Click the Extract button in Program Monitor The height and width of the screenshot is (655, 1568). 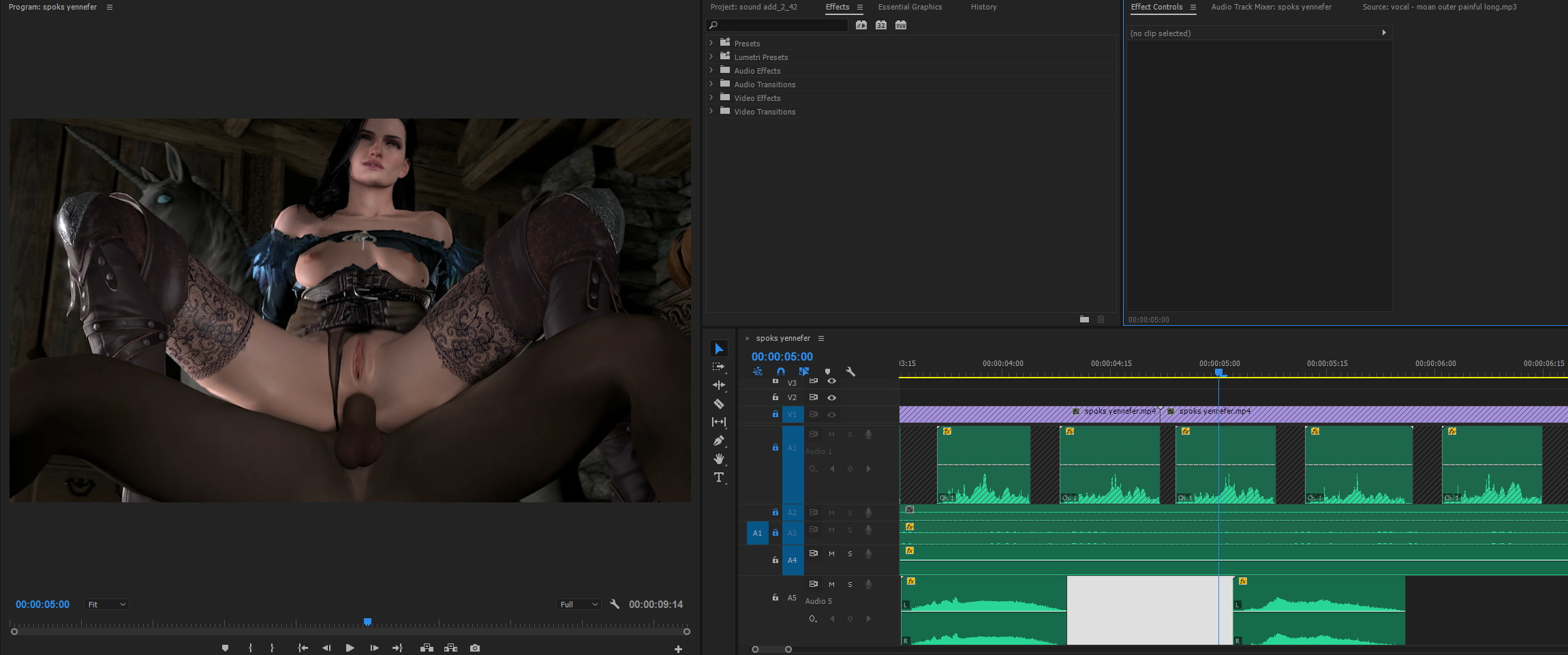coord(450,648)
